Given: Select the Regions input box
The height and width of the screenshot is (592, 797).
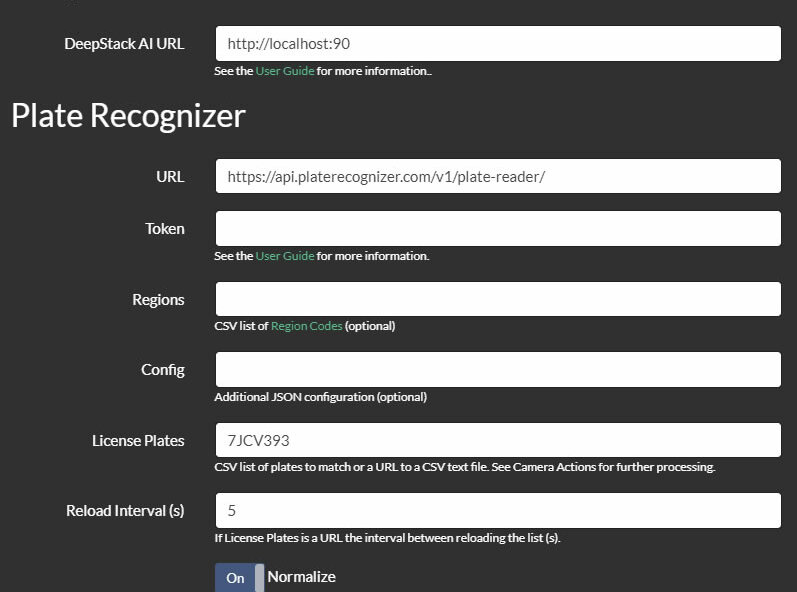Looking at the screenshot, I should click(498, 299).
